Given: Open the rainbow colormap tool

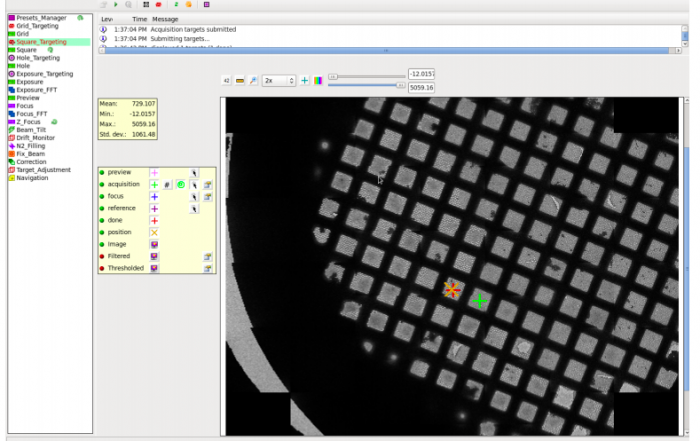Looking at the screenshot, I should [x=318, y=81].
